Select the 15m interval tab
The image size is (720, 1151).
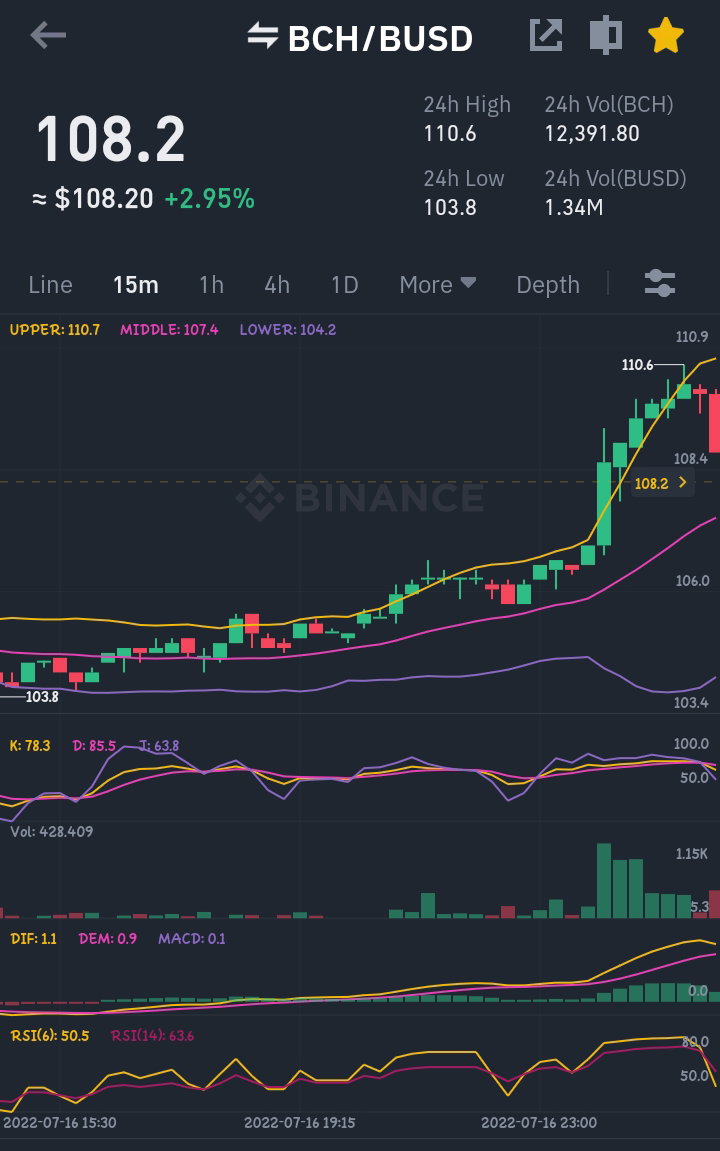tap(136, 284)
